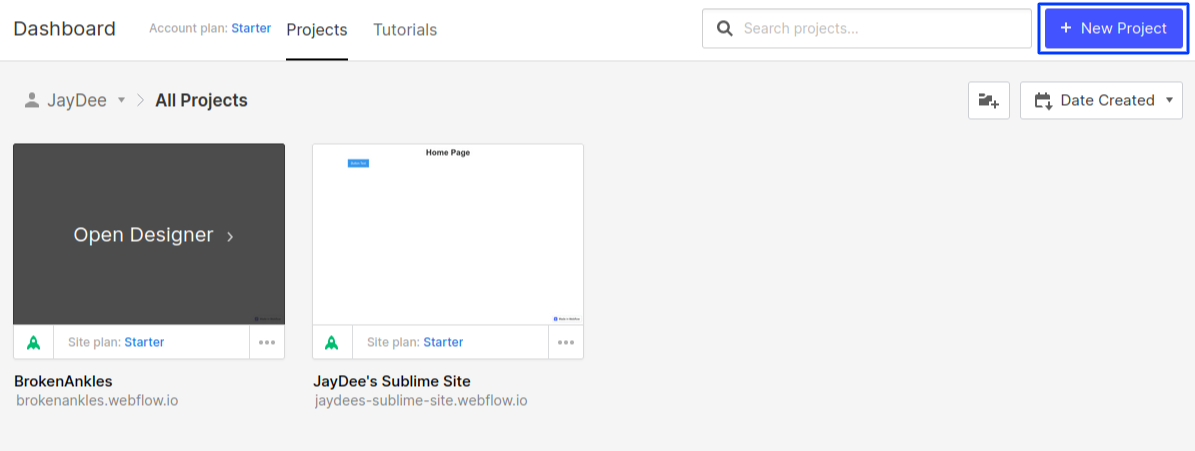Image resolution: width=1195 pixels, height=451 pixels.
Task: Open JayDee's Sublime Site thumbnail
Action: 448,235
